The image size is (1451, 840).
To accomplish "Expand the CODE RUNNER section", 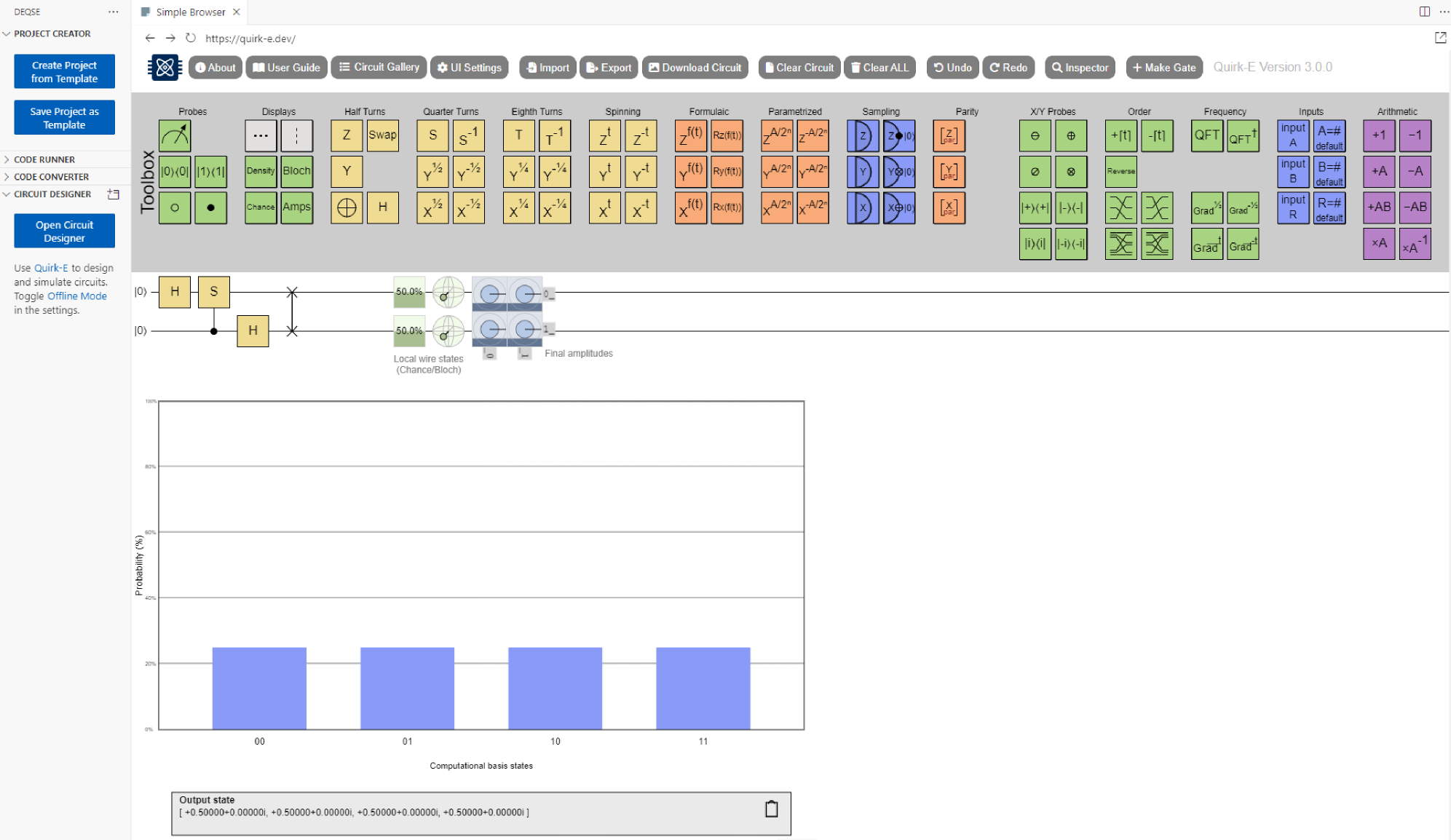I will [x=44, y=159].
